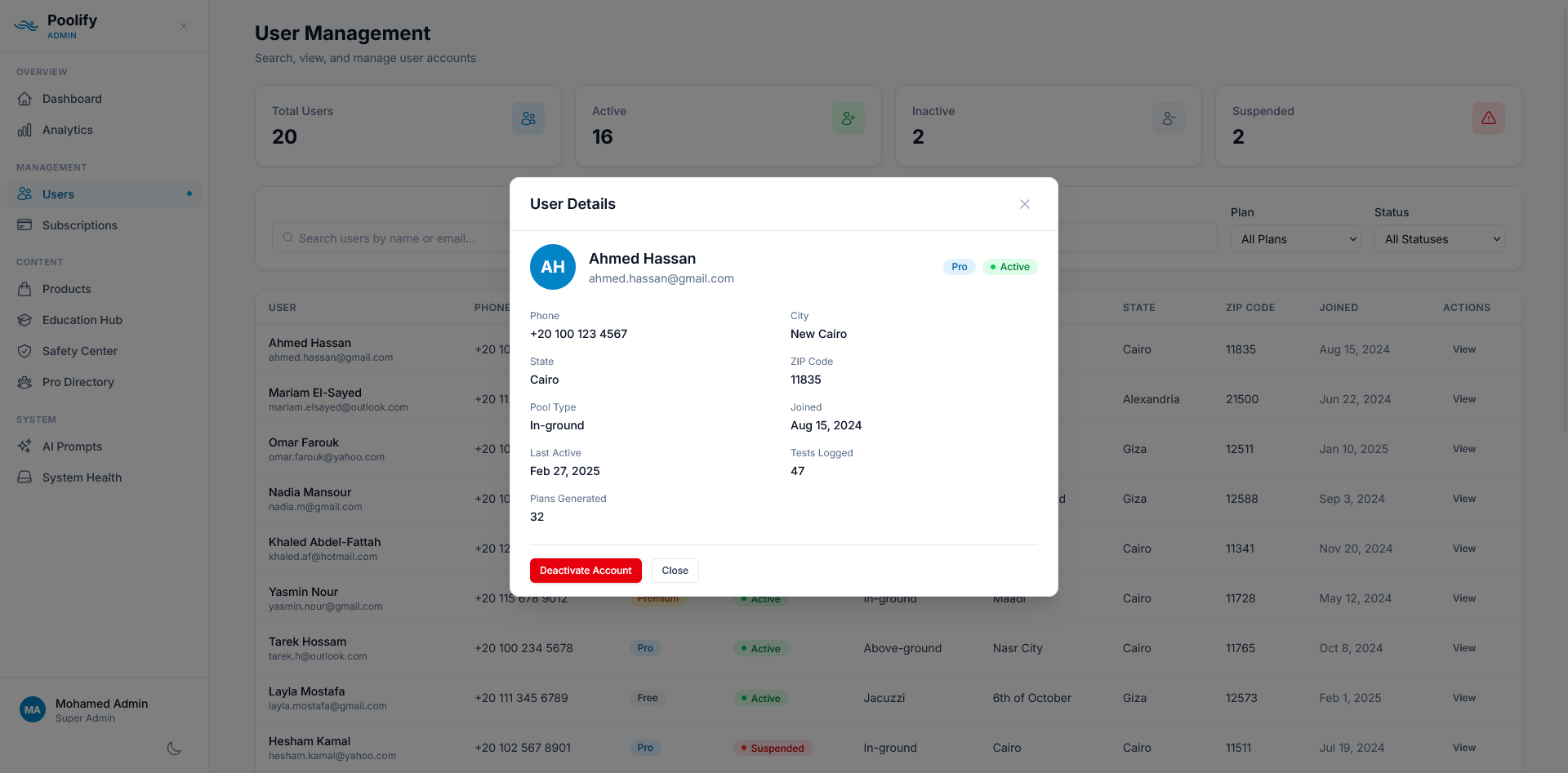This screenshot has height=773, width=1568.
Task: Collapse sidebar using the X icon beside Poolify
Action: pyautogui.click(x=184, y=26)
